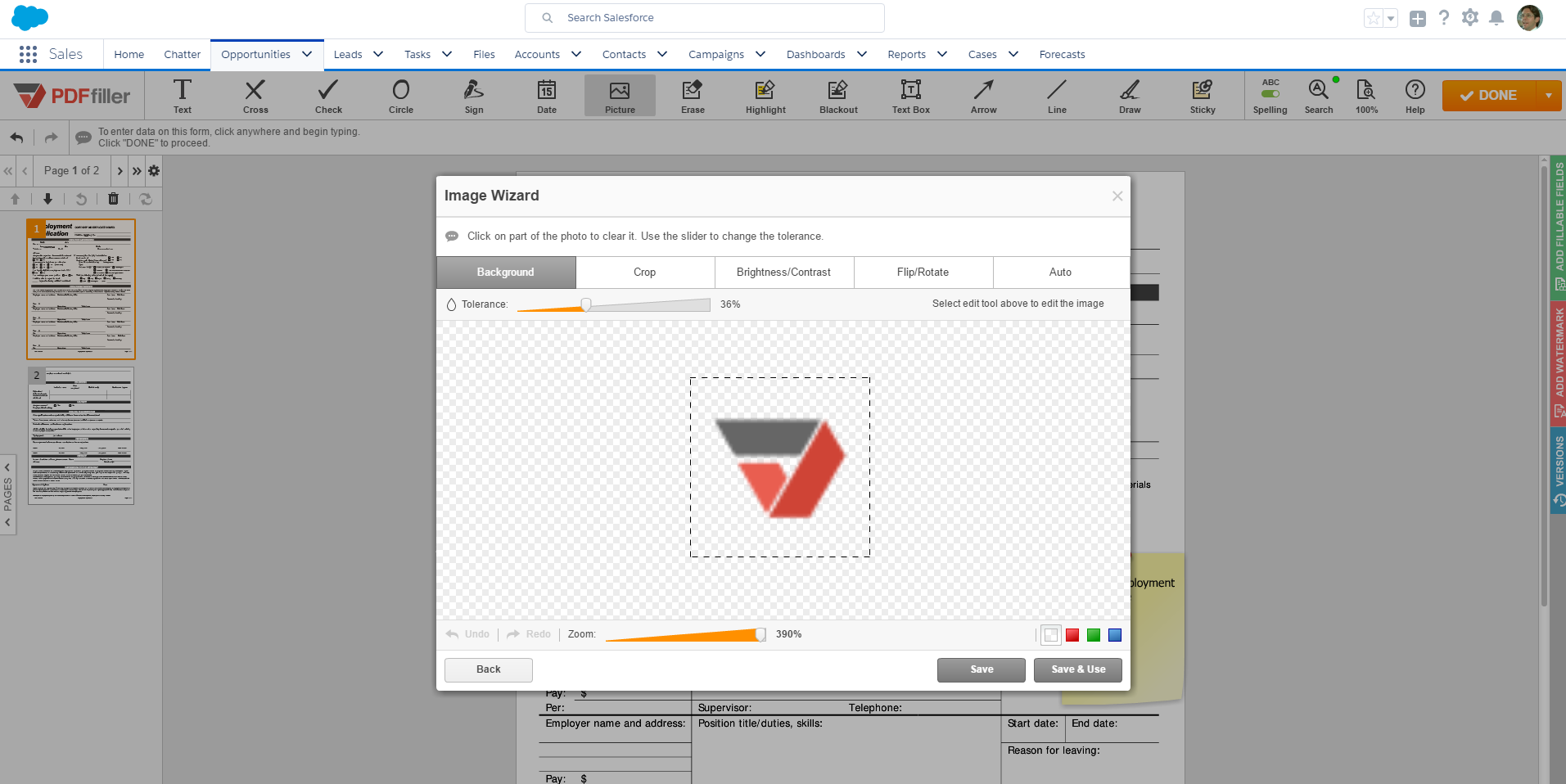This screenshot has height=784, width=1566.
Task: Switch to the Background tab
Action: point(506,273)
